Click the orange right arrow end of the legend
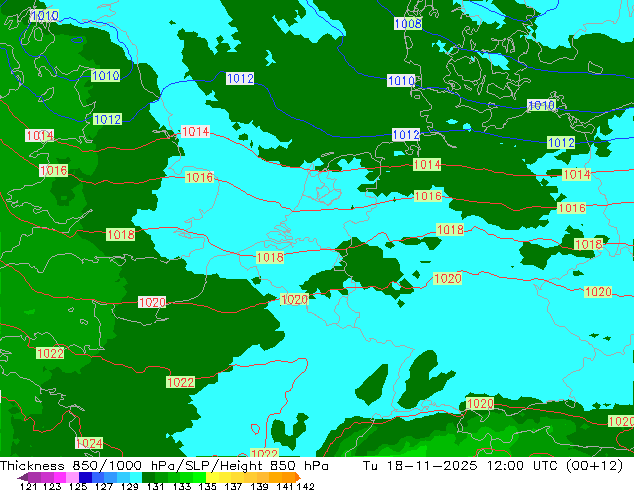The image size is (634, 490). pyautogui.click(x=298, y=477)
